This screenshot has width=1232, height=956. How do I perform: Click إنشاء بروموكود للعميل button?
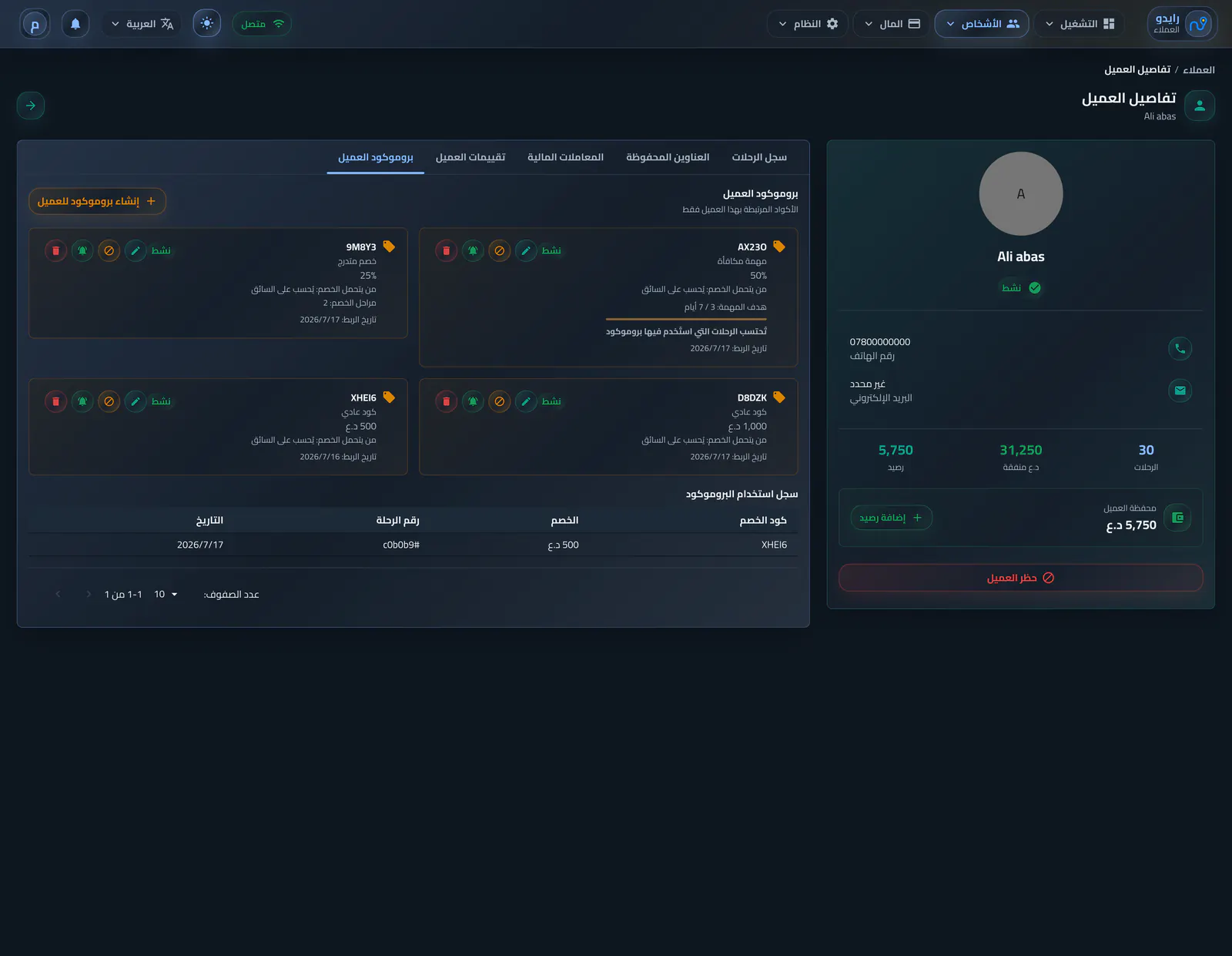97,201
